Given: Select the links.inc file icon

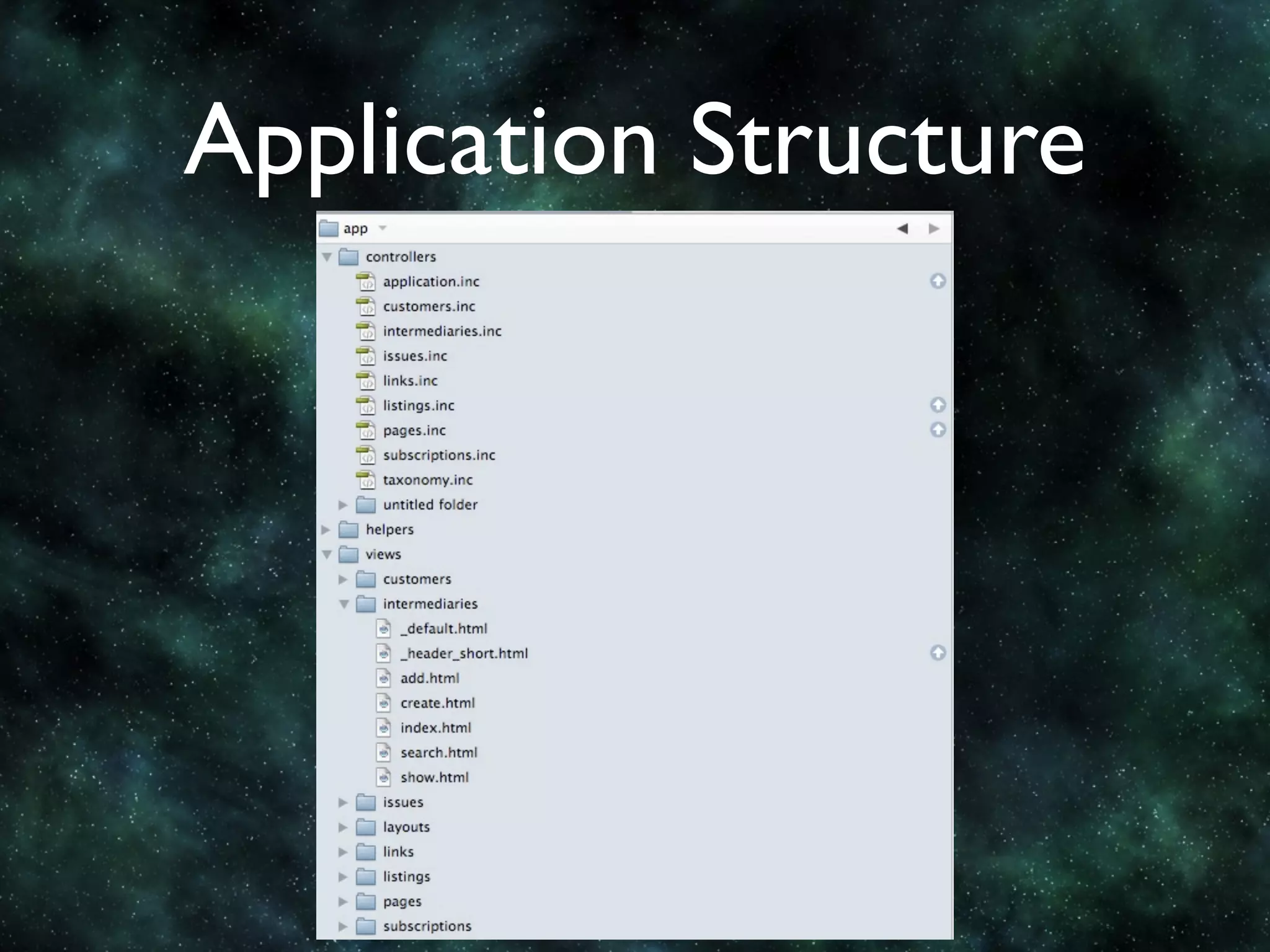Looking at the screenshot, I should 366,381.
